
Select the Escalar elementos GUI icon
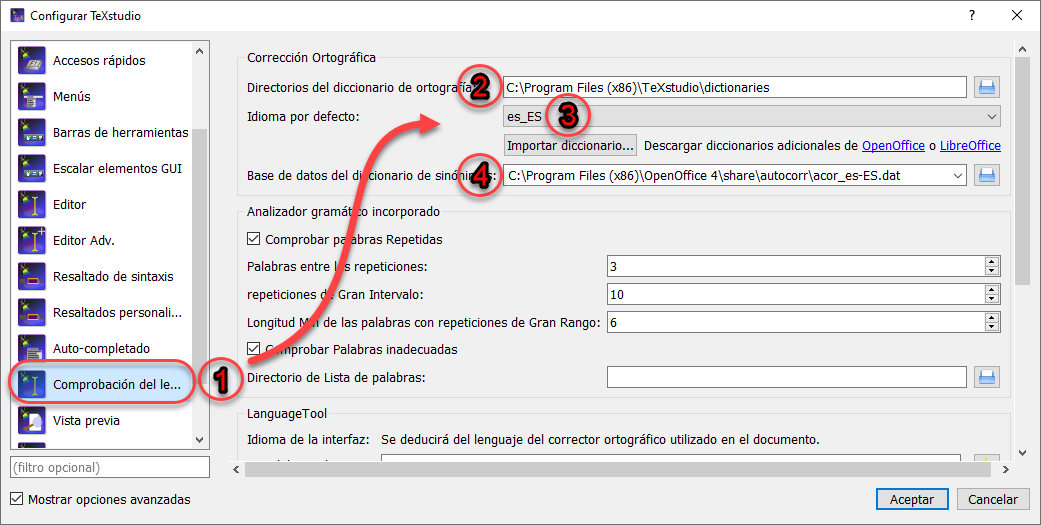33,169
